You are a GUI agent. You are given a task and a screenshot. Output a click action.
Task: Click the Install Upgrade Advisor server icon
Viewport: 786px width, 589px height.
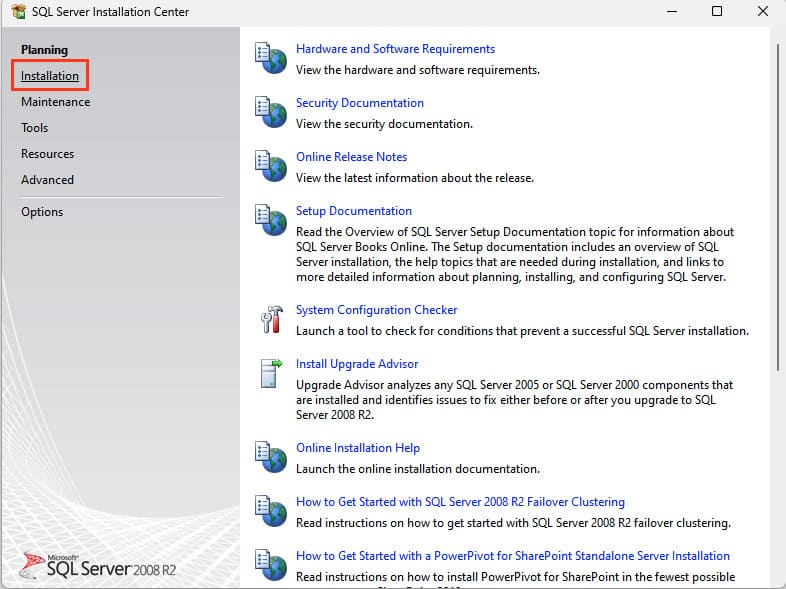tap(270, 374)
